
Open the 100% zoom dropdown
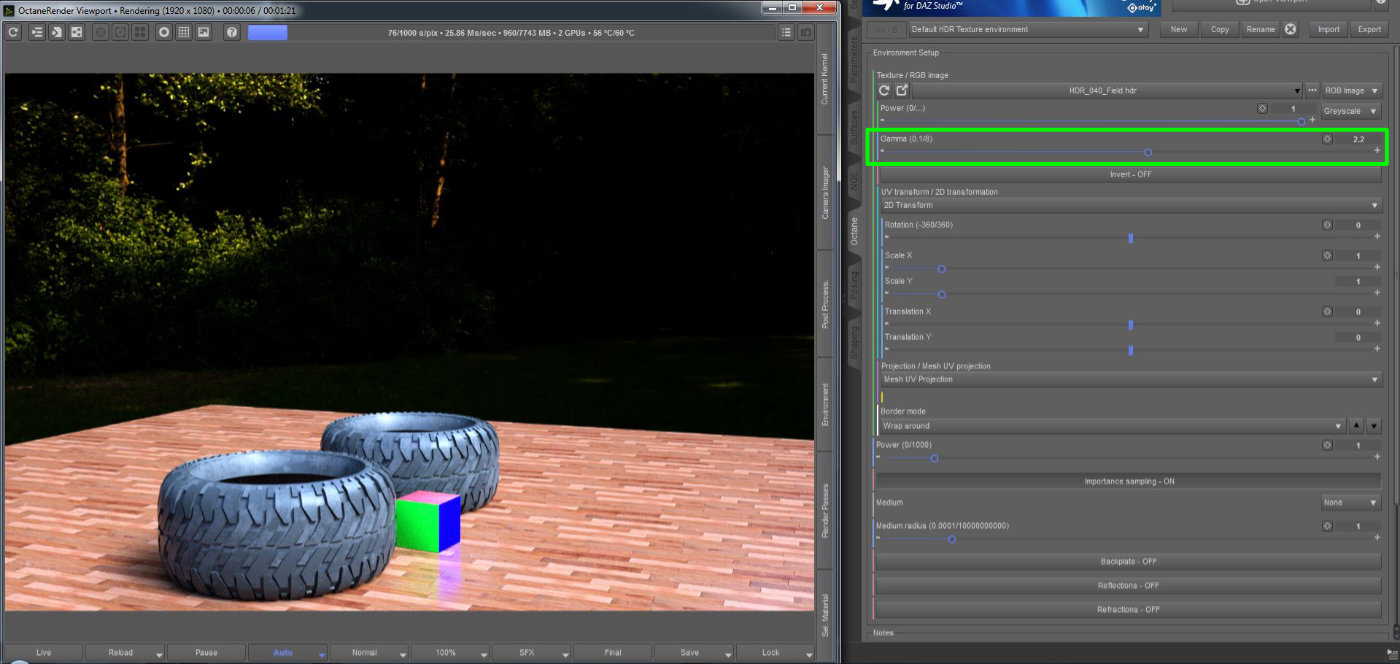pos(450,652)
